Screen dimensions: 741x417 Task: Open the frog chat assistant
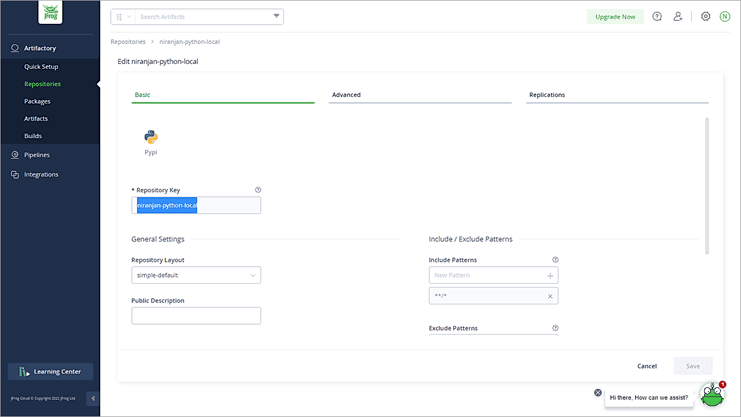(x=712, y=396)
